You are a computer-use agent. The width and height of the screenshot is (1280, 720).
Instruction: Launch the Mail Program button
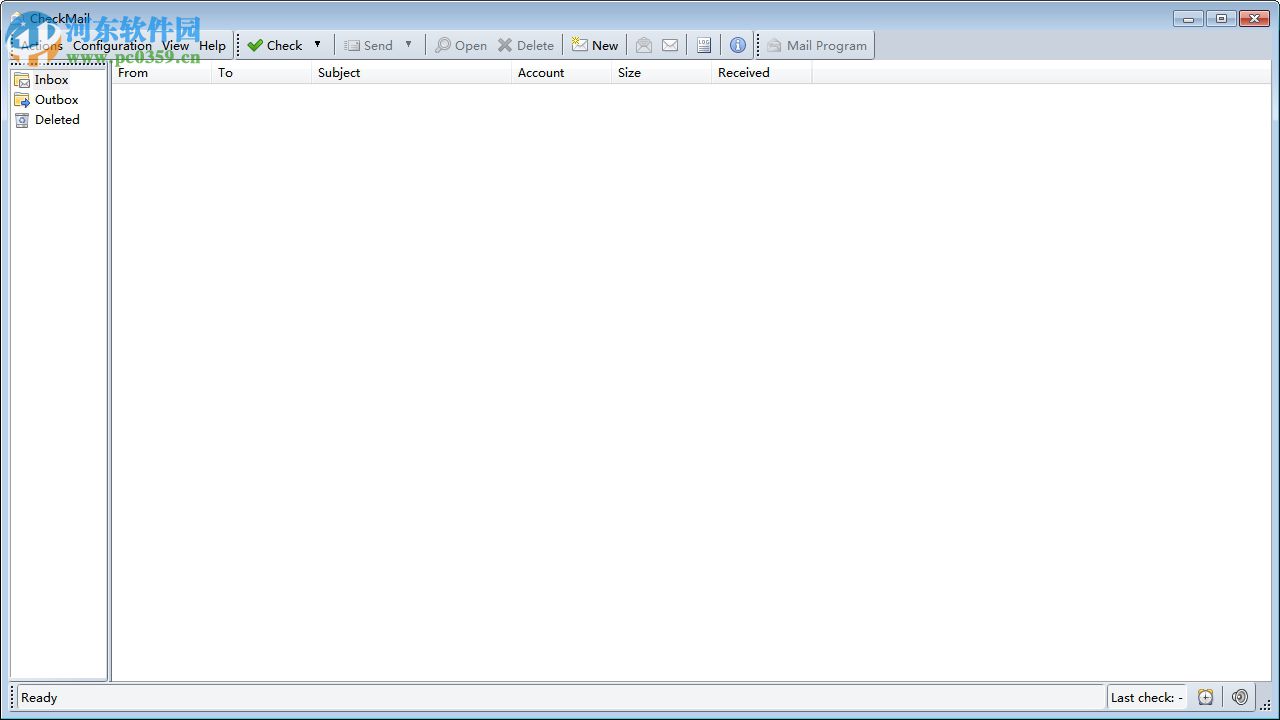(817, 45)
